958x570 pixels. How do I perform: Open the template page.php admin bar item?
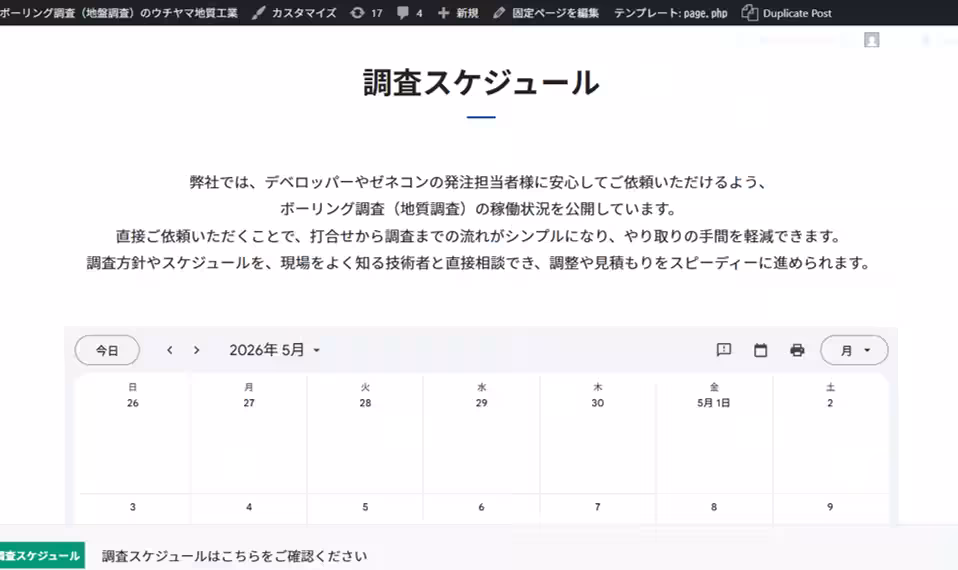coord(670,13)
